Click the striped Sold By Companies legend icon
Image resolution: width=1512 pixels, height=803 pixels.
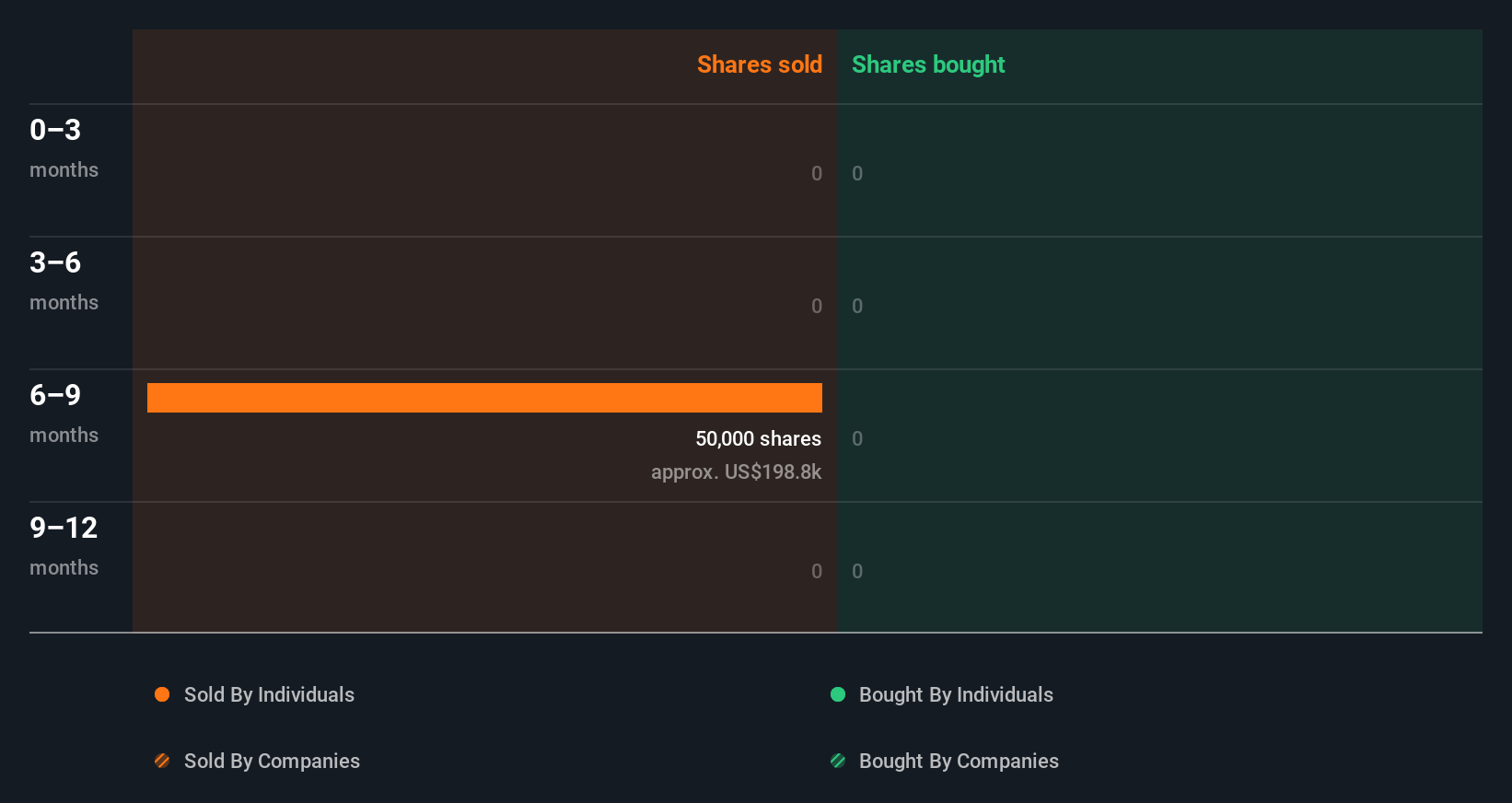[162, 761]
